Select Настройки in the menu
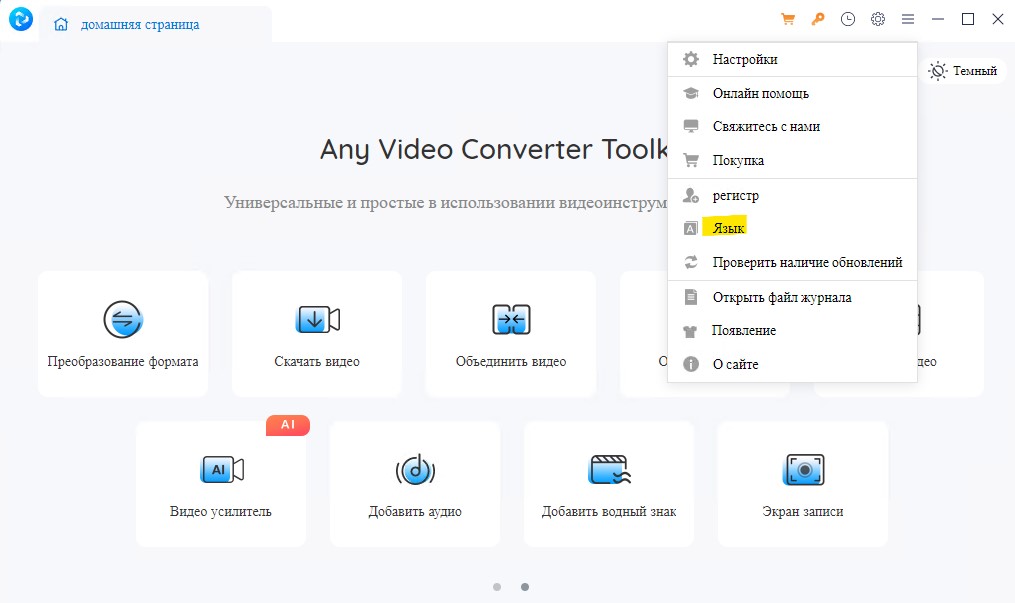1015x603 pixels. coord(792,60)
